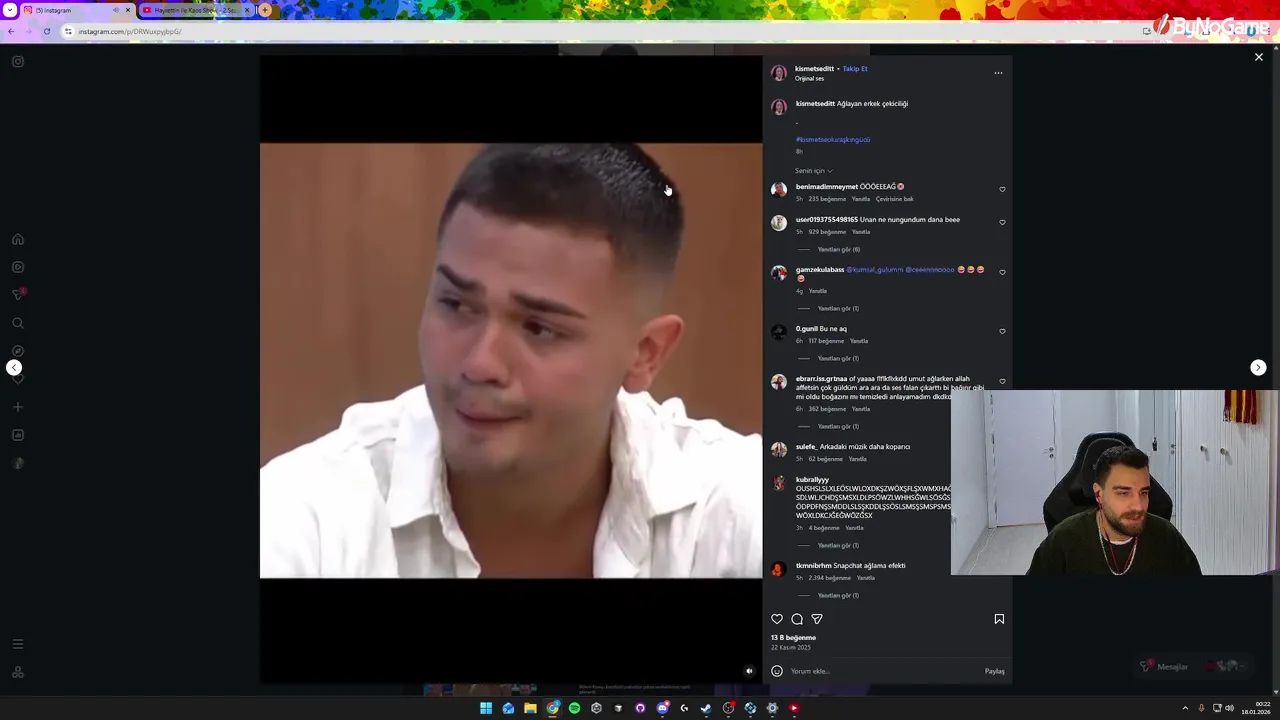Like benimadimmeymet's comment
1280x720 pixels.
point(1002,189)
